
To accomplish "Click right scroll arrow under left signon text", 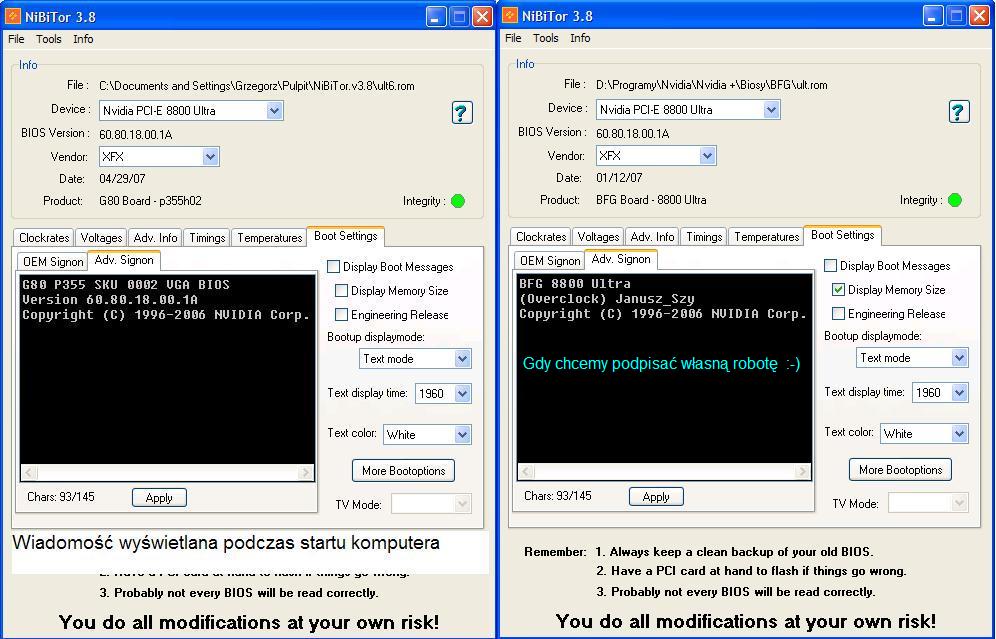I will [306, 473].
